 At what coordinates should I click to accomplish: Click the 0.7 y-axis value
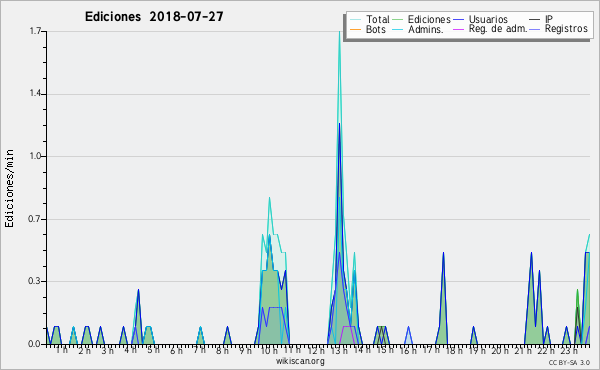pyautogui.click(x=35, y=219)
